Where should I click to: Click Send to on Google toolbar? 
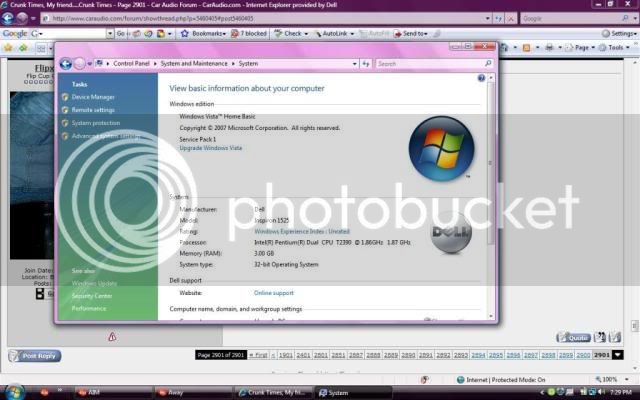(x=411, y=34)
